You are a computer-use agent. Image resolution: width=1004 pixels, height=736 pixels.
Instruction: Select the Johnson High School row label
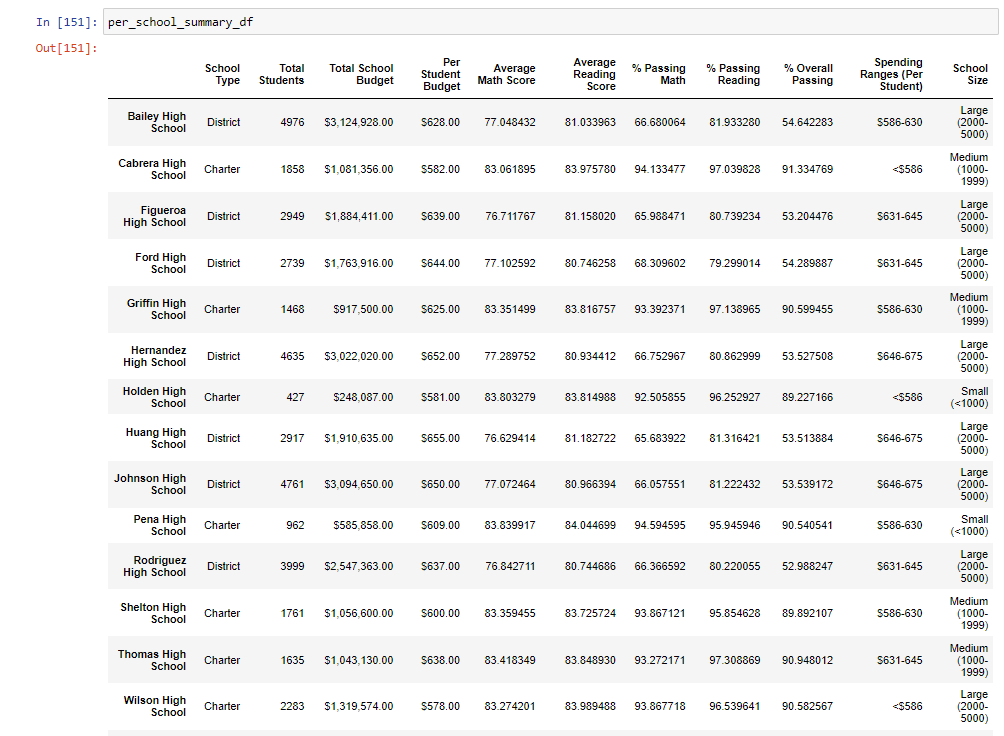click(x=150, y=484)
